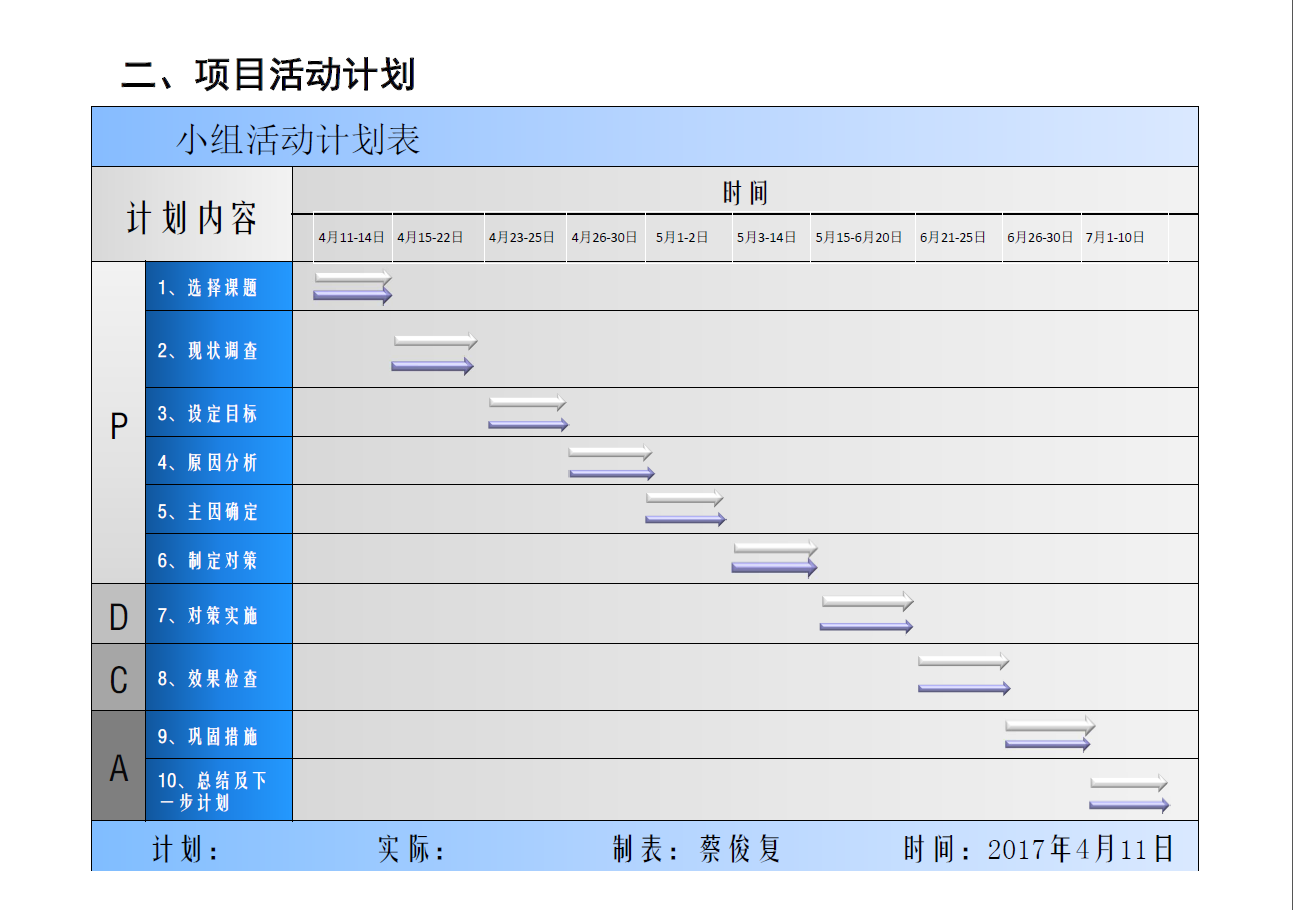Select blue actual arrow in 选择课题 row
This screenshot has height=910, width=1293.
pyautogui.click(x=353, y=295)
